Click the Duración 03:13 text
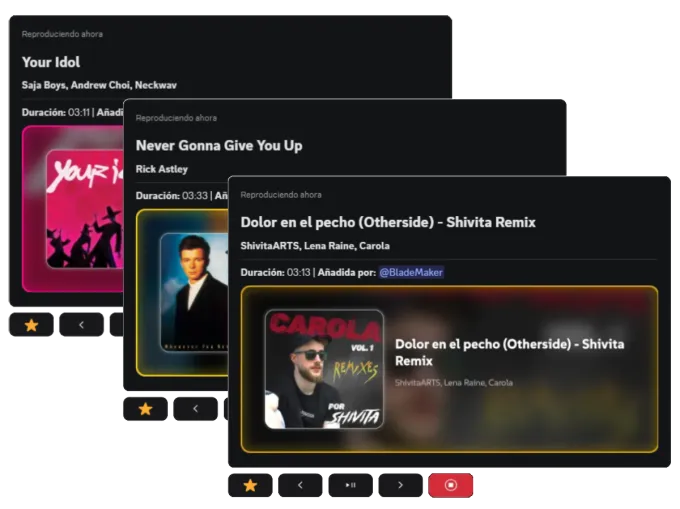This screenshot has height=509, width=680. click(276, 272)
